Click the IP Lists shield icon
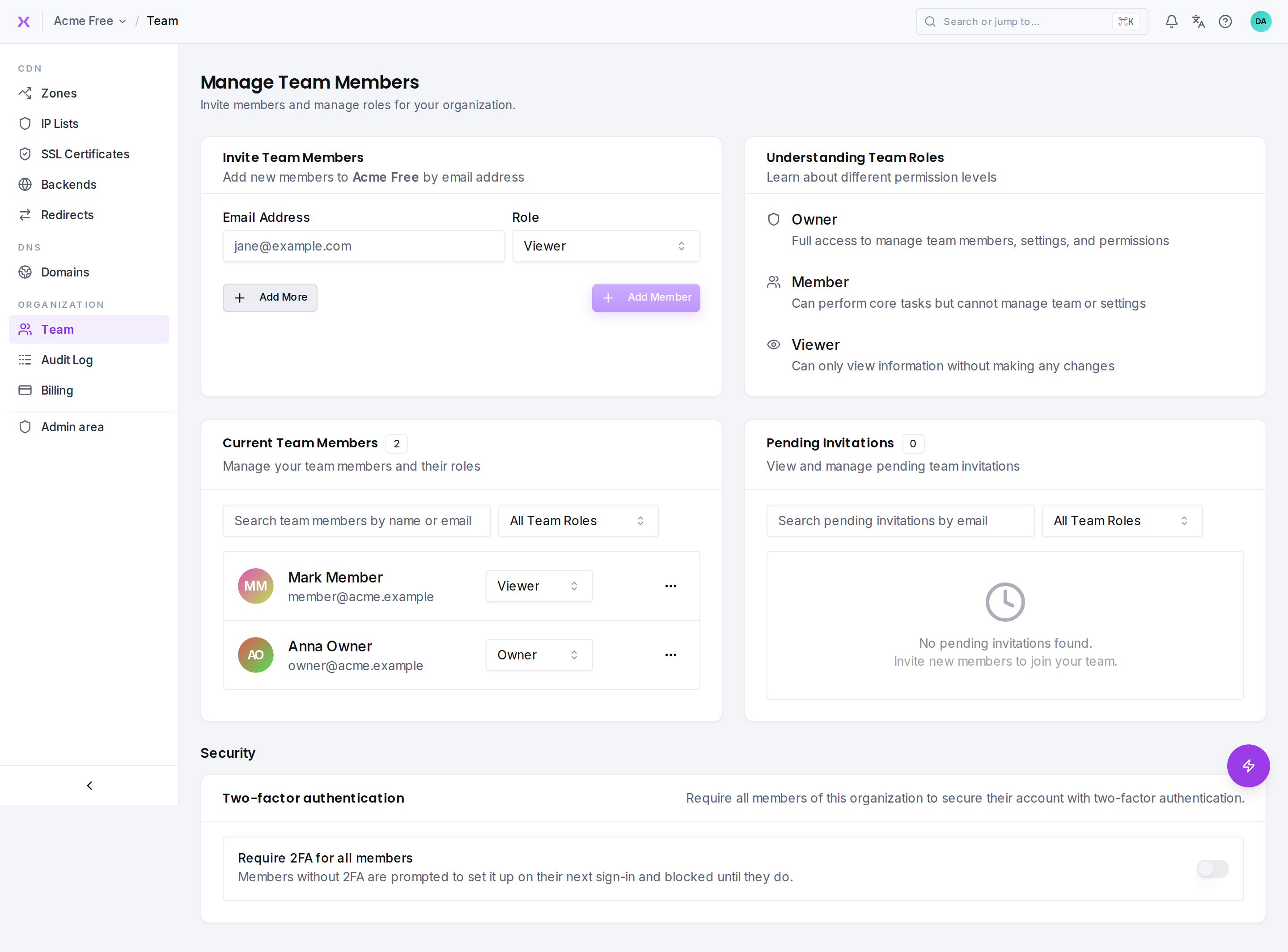The height and width of the screenshot is (952, 1288). (x=25, y=123)
